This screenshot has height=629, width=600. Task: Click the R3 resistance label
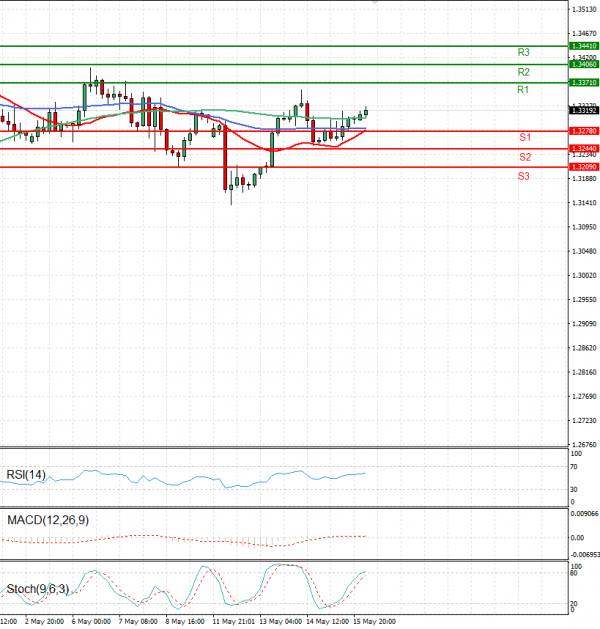pyautogui.click(x=523, y=52)
